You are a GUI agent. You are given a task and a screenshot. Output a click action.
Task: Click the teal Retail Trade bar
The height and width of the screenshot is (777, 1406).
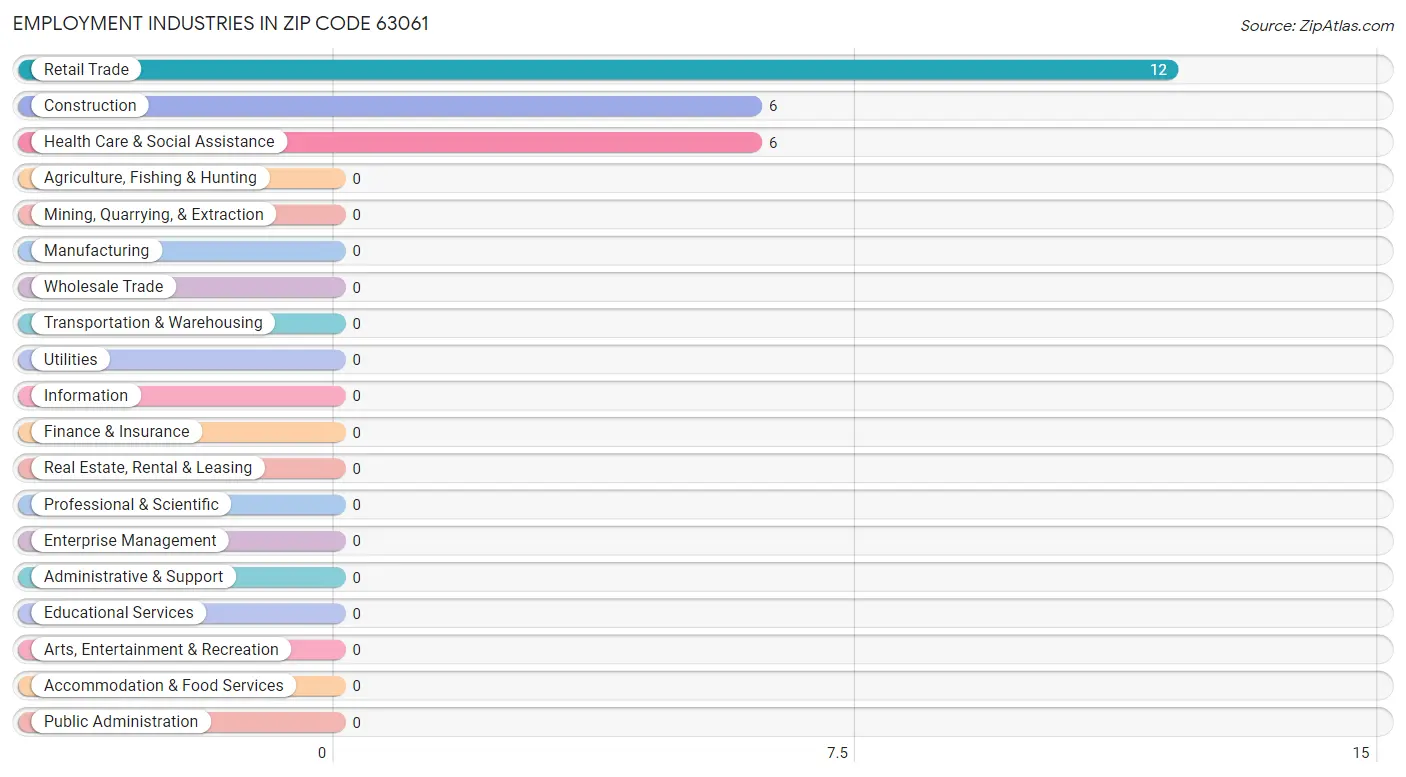coord(598,70)
